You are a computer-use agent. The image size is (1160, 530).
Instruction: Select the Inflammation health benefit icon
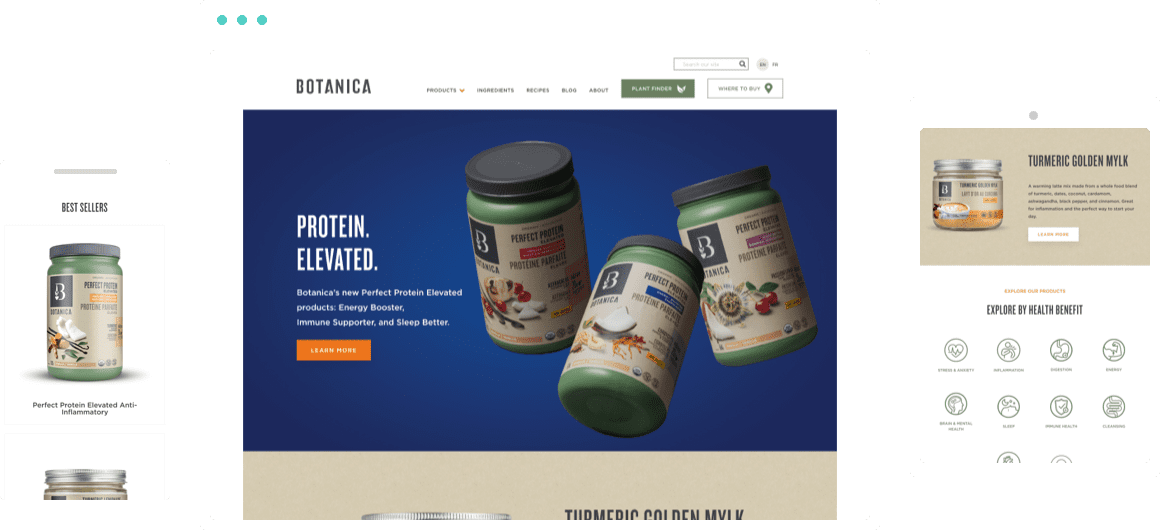pyautogui.click(x=1008, y=349)
